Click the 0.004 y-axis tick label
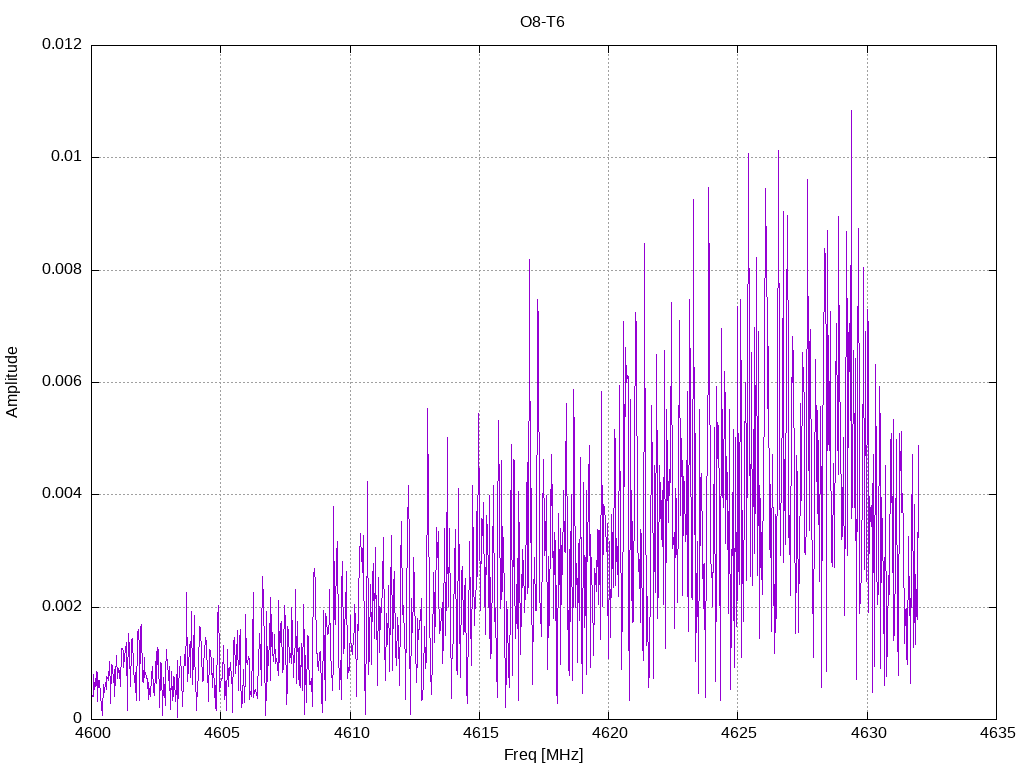 click(62, 494)
